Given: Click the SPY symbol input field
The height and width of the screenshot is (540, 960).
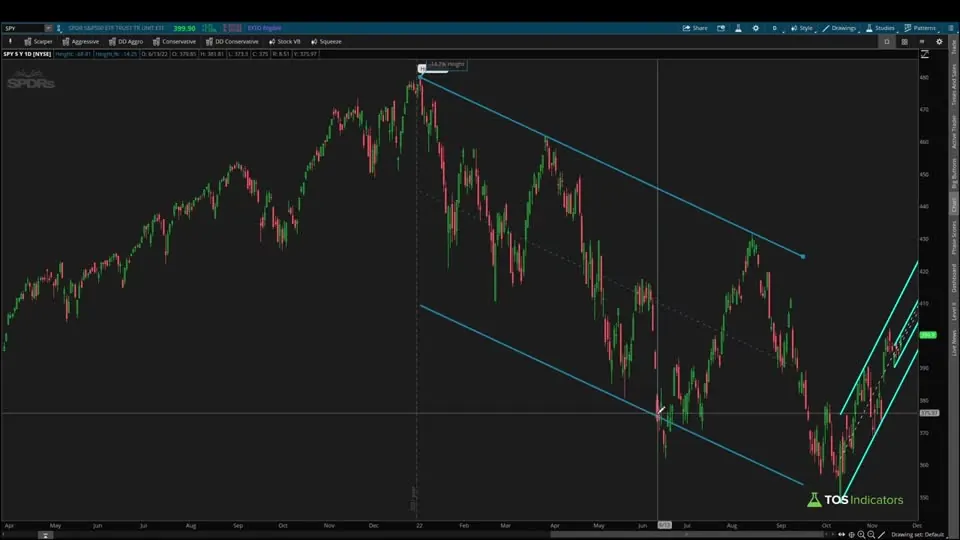Looking at the screenshot, I should (x=23, y=28).
